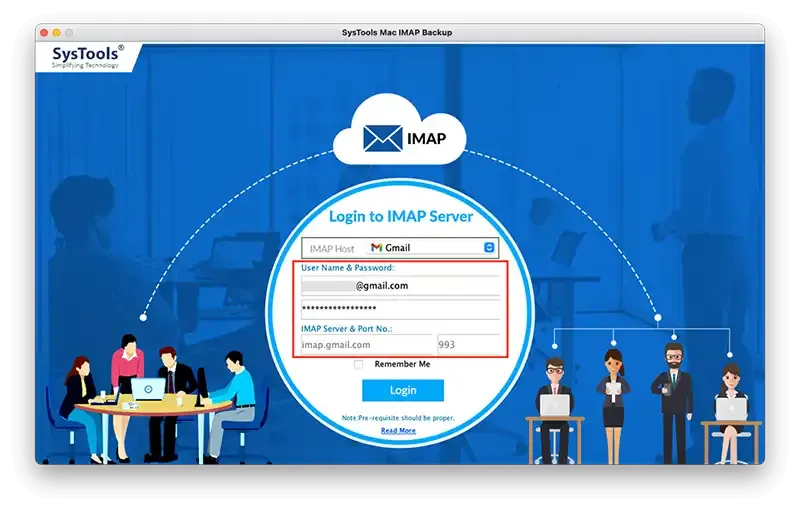Close the window with the red button

click(44, 33)
